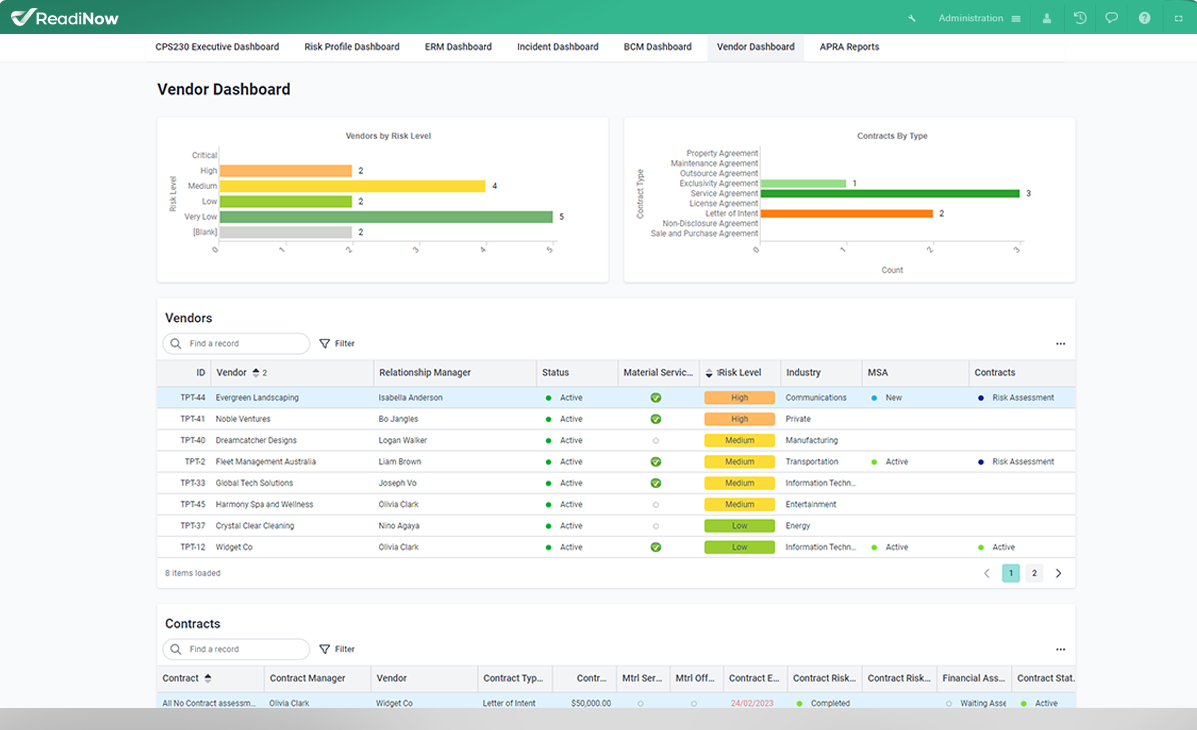Go to page 2 of Vendors
Screen dimensions: 1197x730
coord(1034,574)
